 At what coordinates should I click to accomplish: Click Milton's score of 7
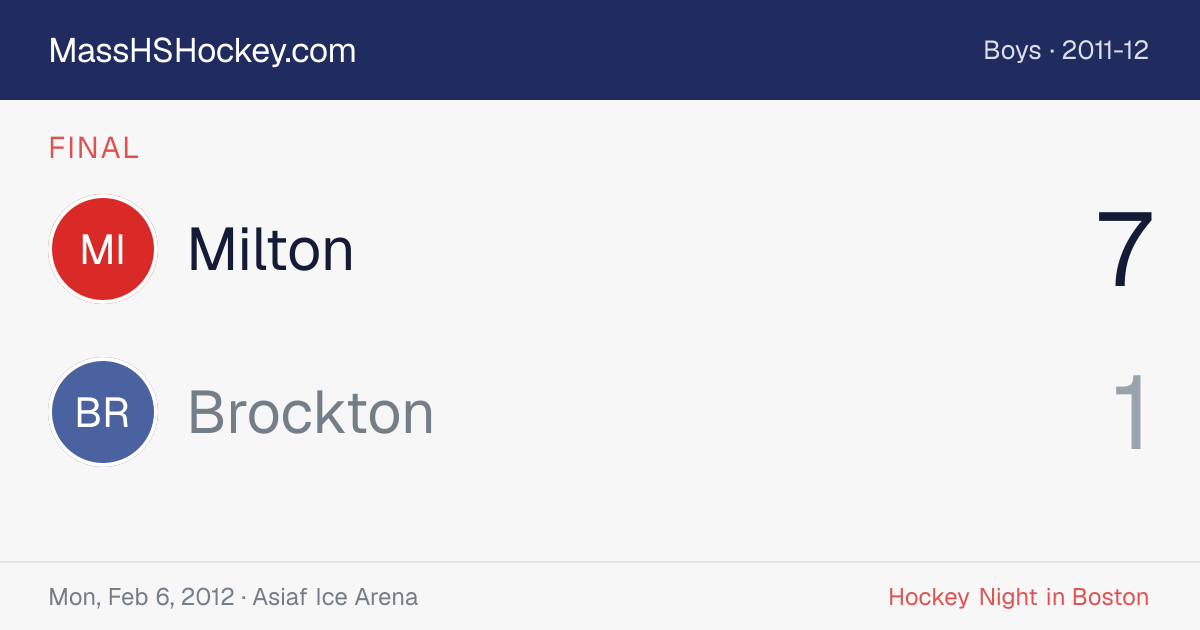pyautogui.click(x=1125, y=250)
